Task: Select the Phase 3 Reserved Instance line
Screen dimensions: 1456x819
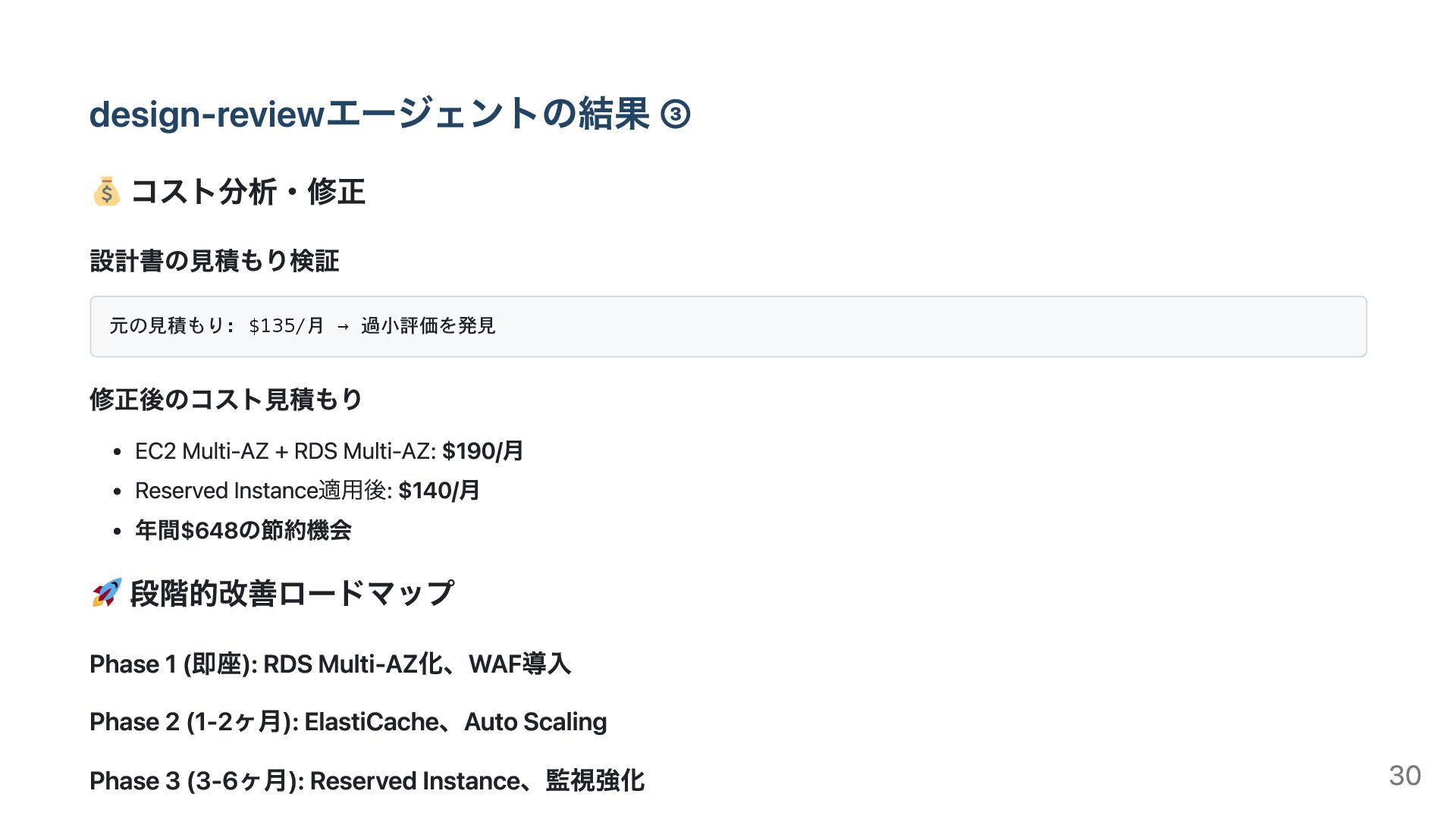Action: click(367, 780)
